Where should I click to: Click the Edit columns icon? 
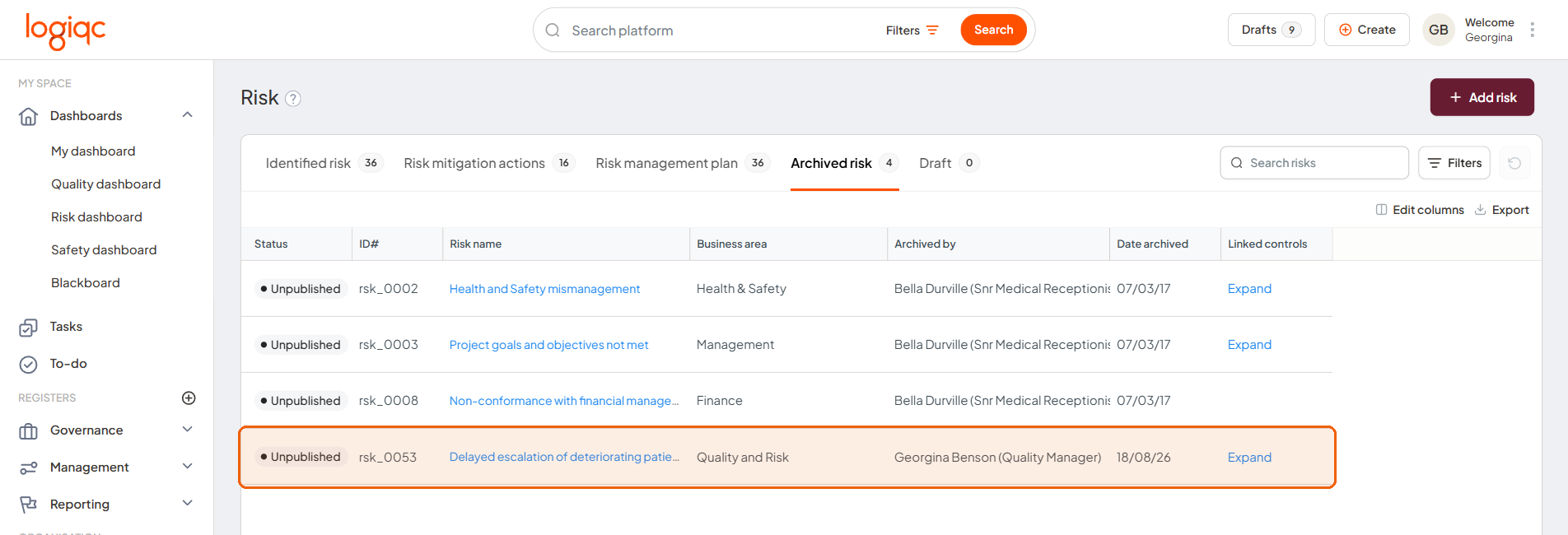point(1381,210)
